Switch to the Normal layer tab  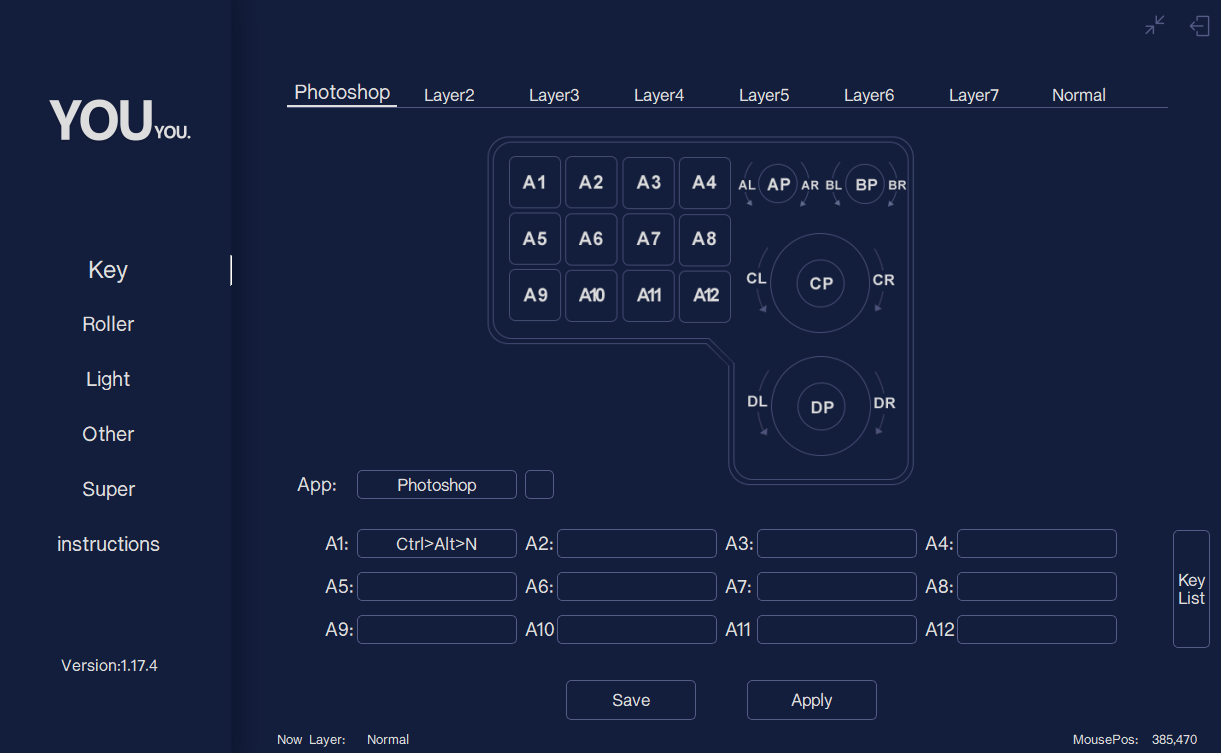pos(1079,95)
